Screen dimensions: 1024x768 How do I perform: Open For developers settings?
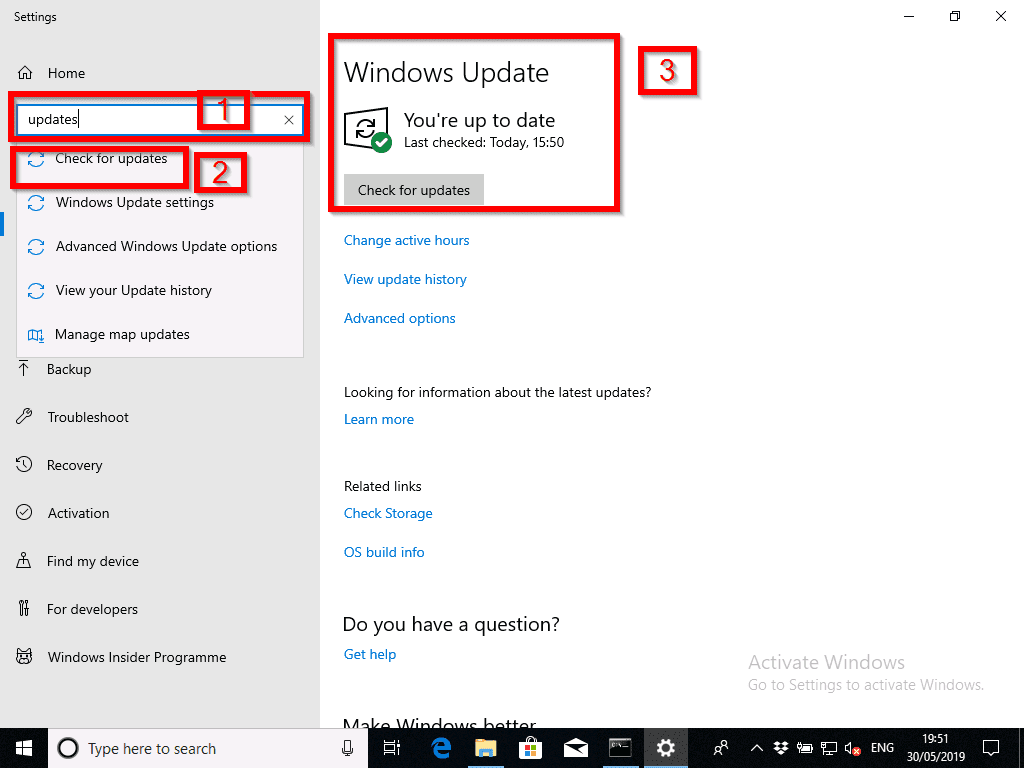tap(92, 609)
